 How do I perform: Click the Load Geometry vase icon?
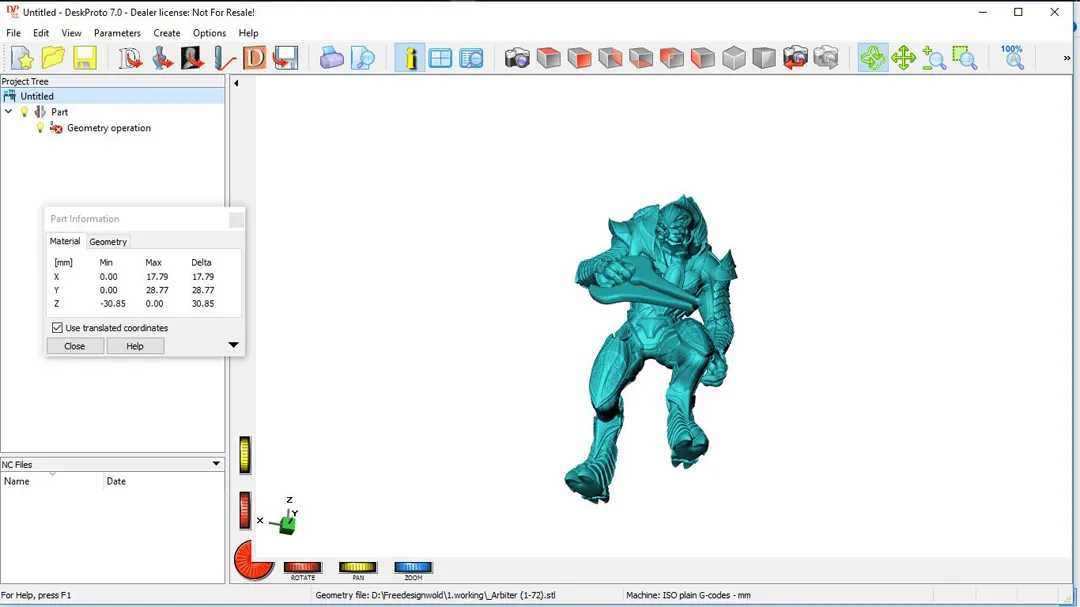162,58
